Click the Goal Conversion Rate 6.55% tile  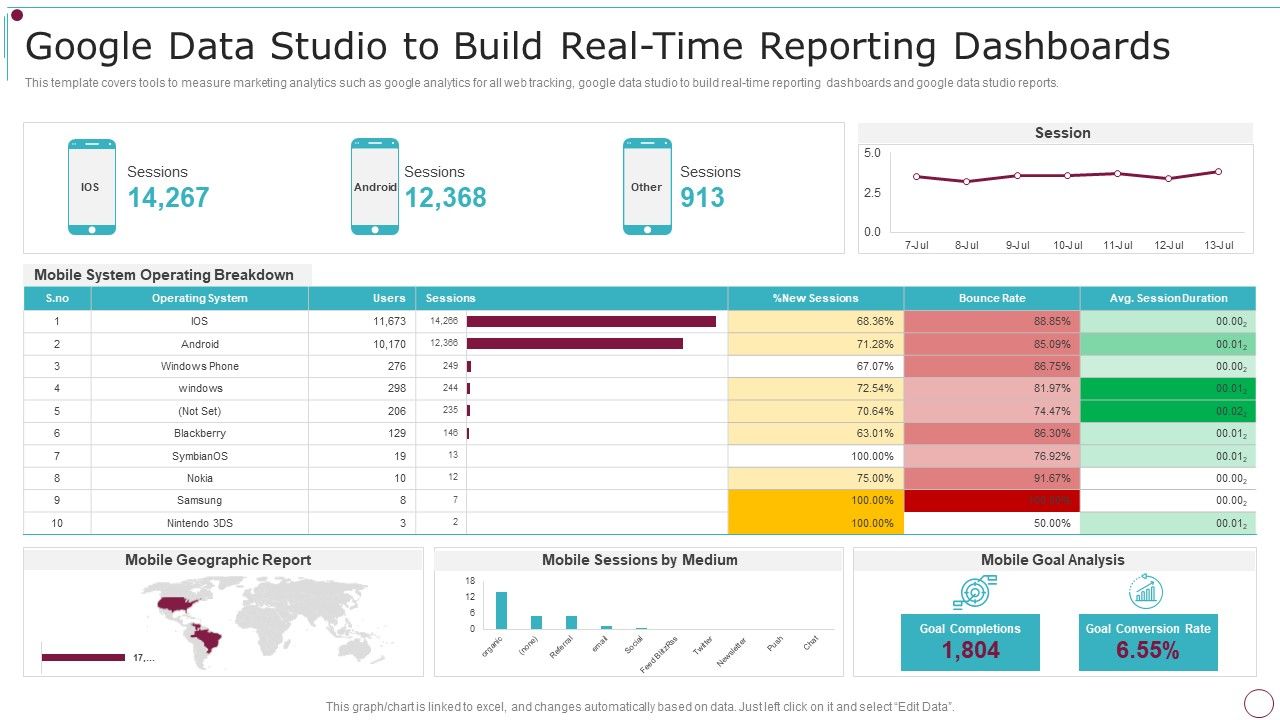1148,642
